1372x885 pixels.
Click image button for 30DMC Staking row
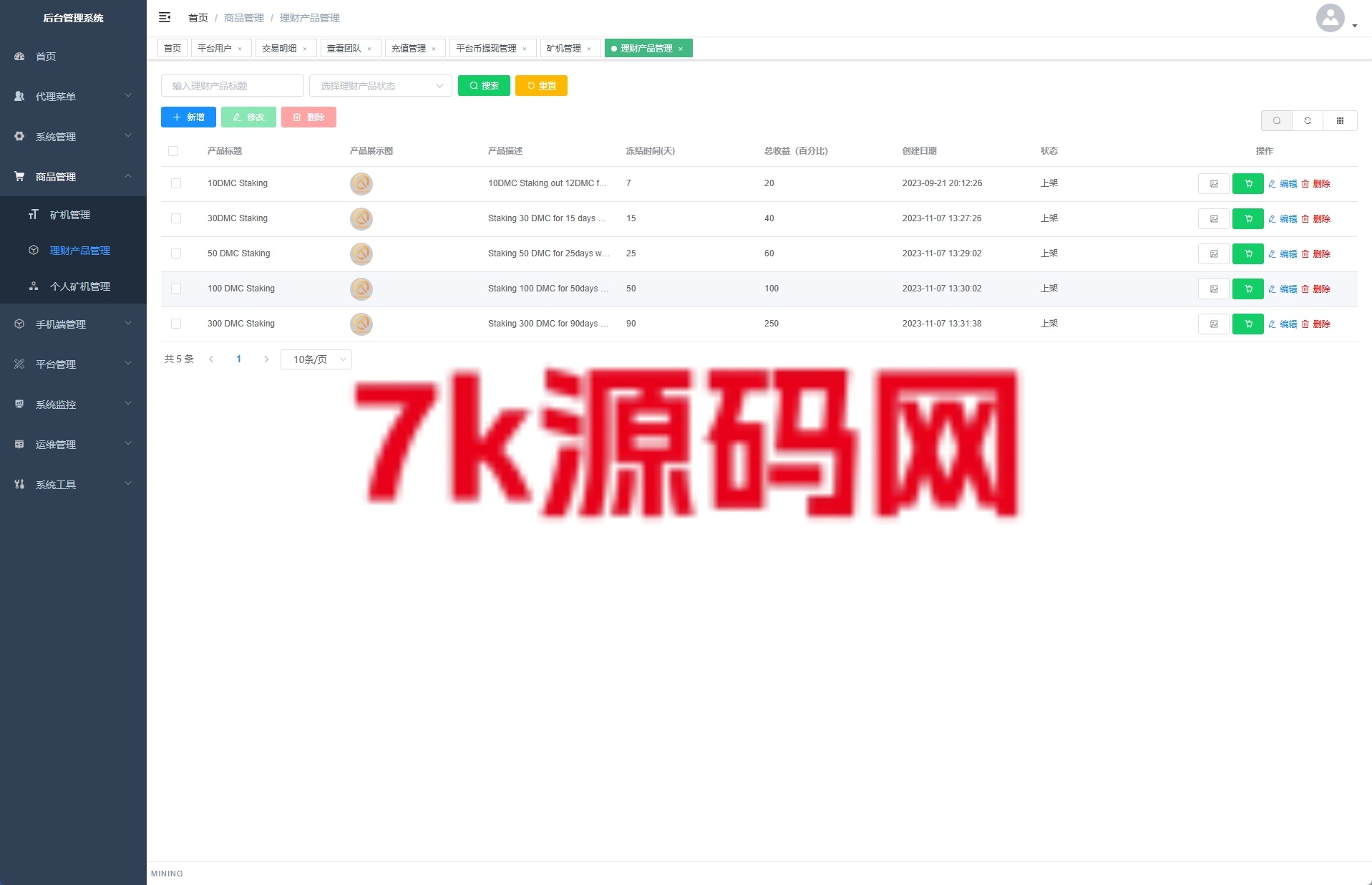click(x=1214, y=219)
